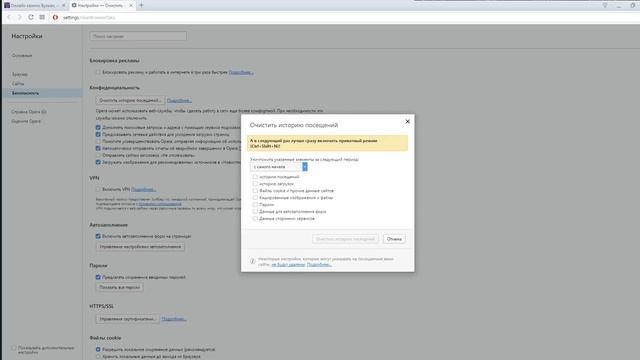640x360 pixels.
Task: Toggle the enable form autofill checkbox
Action: click(98, 236)
